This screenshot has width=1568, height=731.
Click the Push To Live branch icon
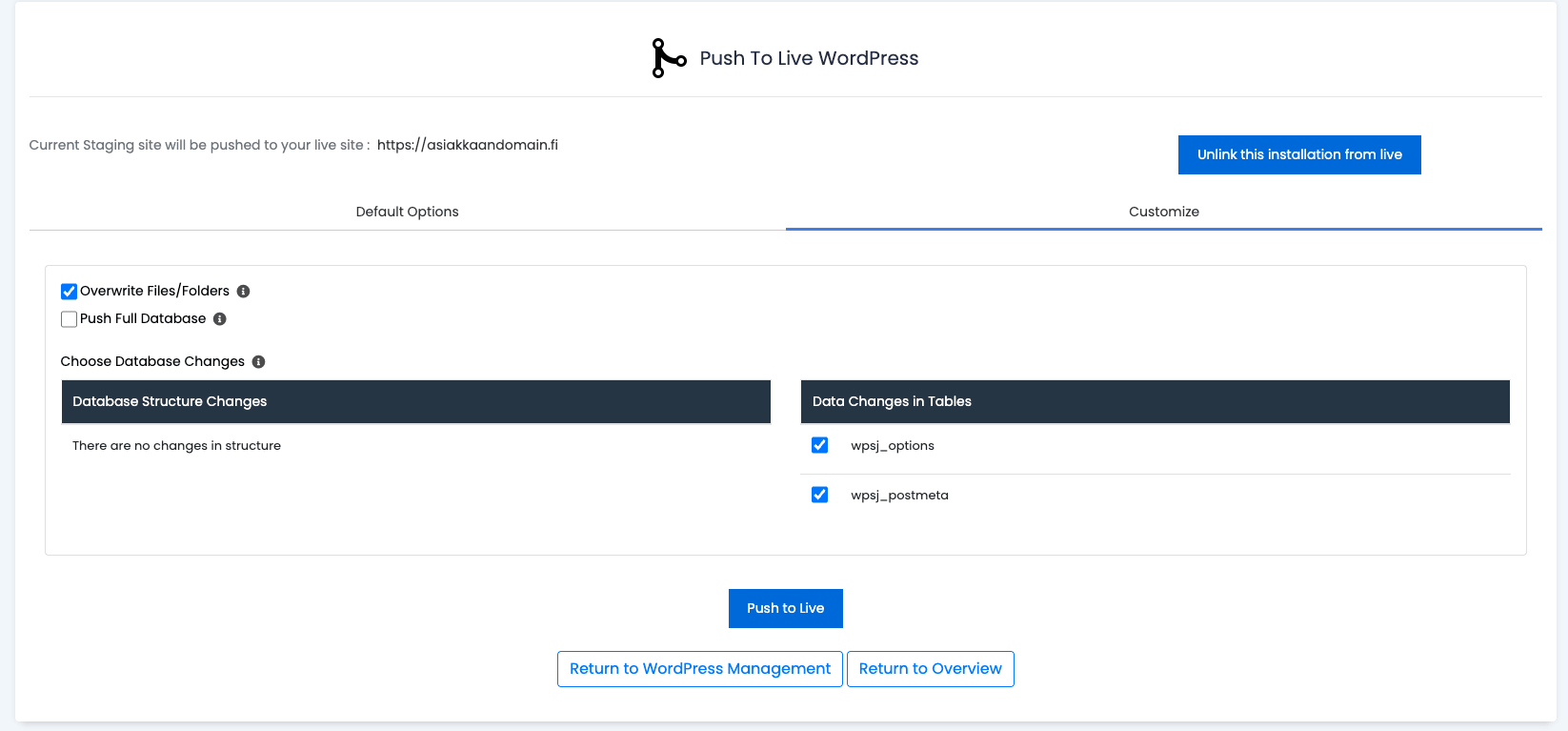coord(669,58)
